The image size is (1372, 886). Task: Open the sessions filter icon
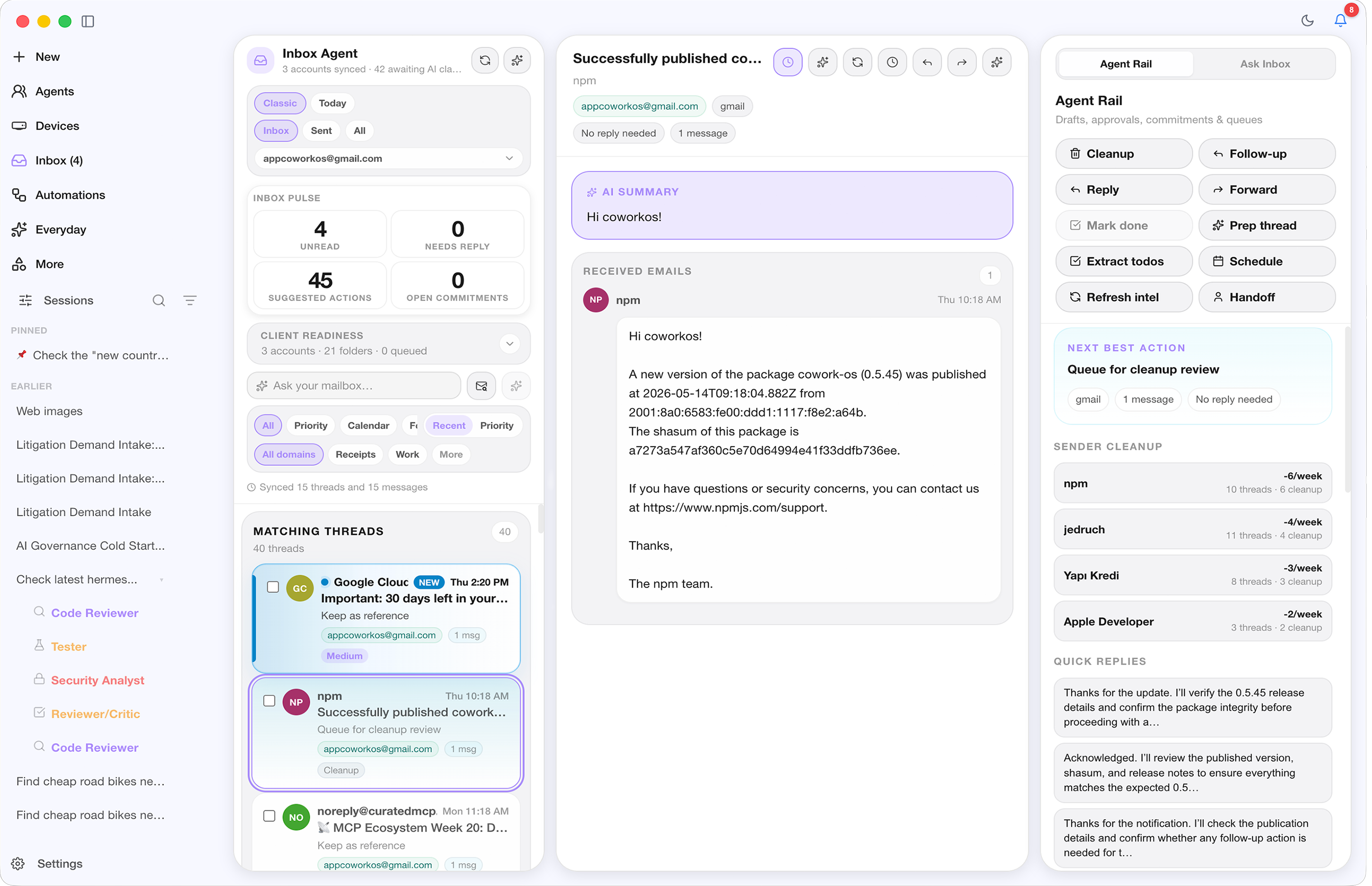[x=190, y=300]
